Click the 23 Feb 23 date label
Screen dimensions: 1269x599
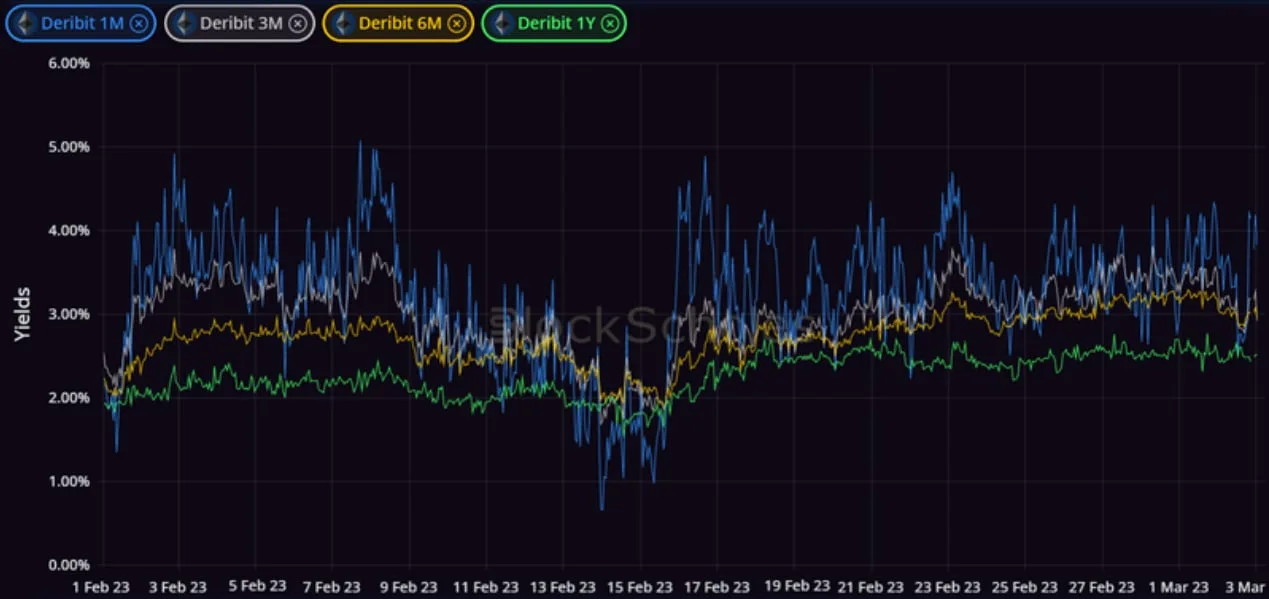[946, 587]
